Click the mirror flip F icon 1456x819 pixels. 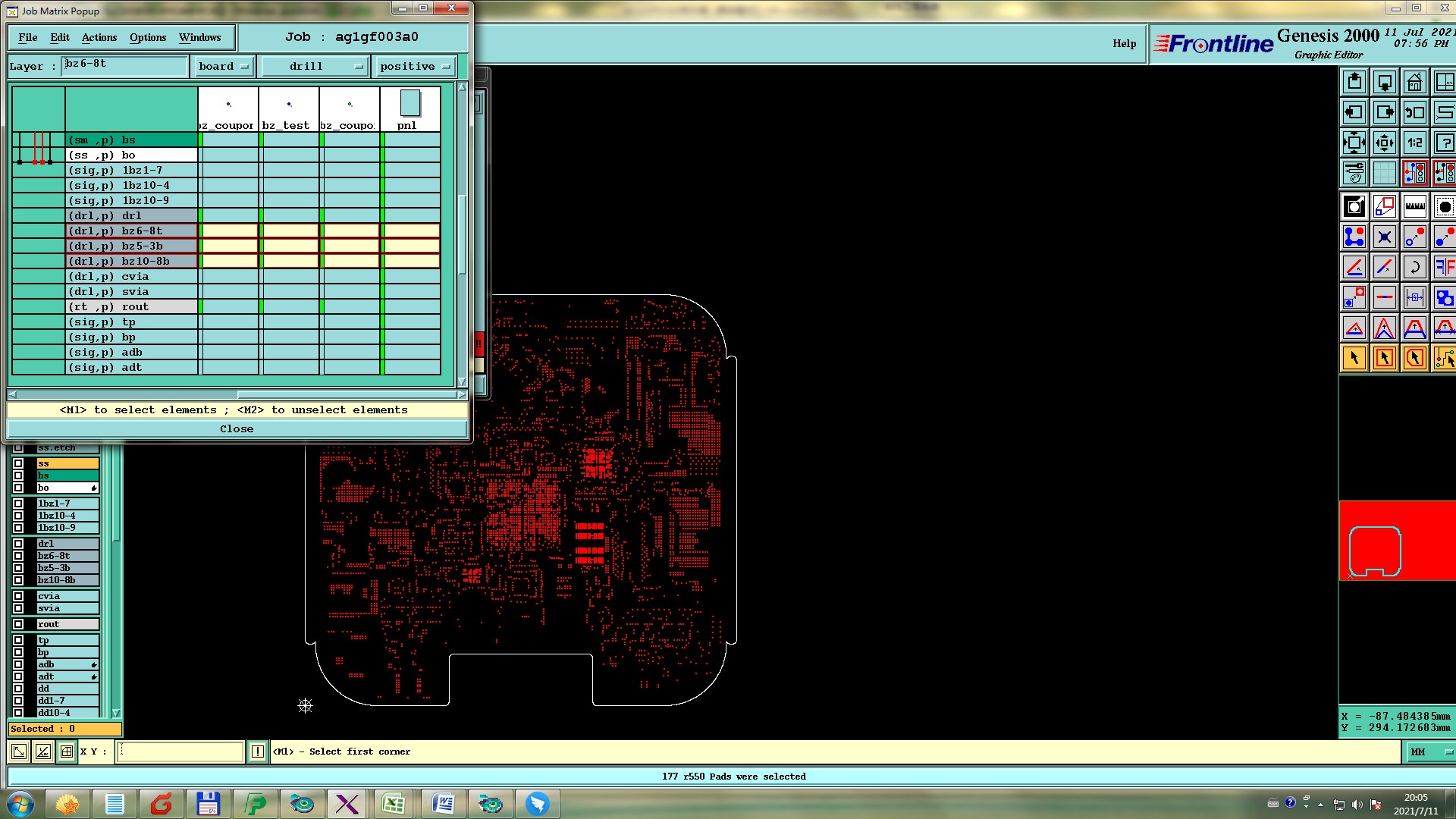click(x=1444, y=267)
